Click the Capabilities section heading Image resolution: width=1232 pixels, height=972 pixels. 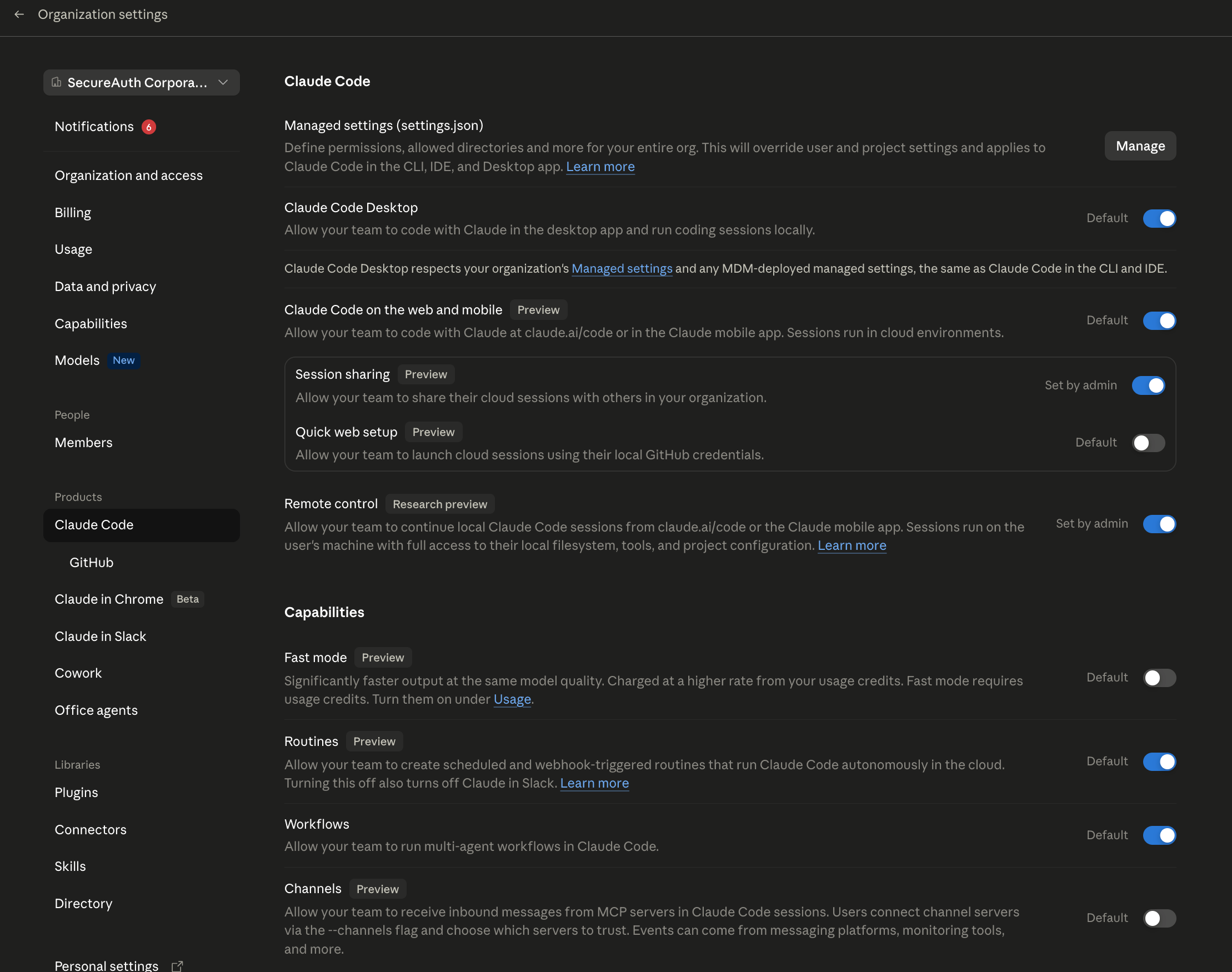324,612
